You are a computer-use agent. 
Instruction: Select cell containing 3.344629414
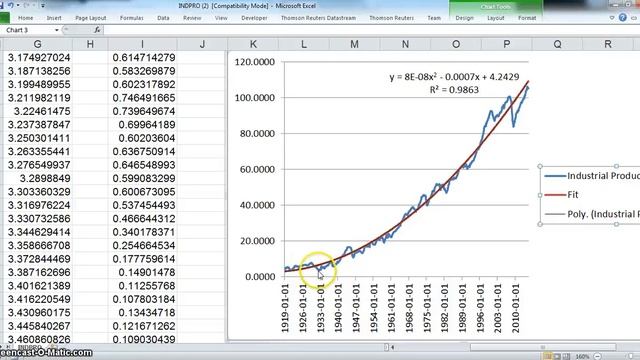pos(38,232)
